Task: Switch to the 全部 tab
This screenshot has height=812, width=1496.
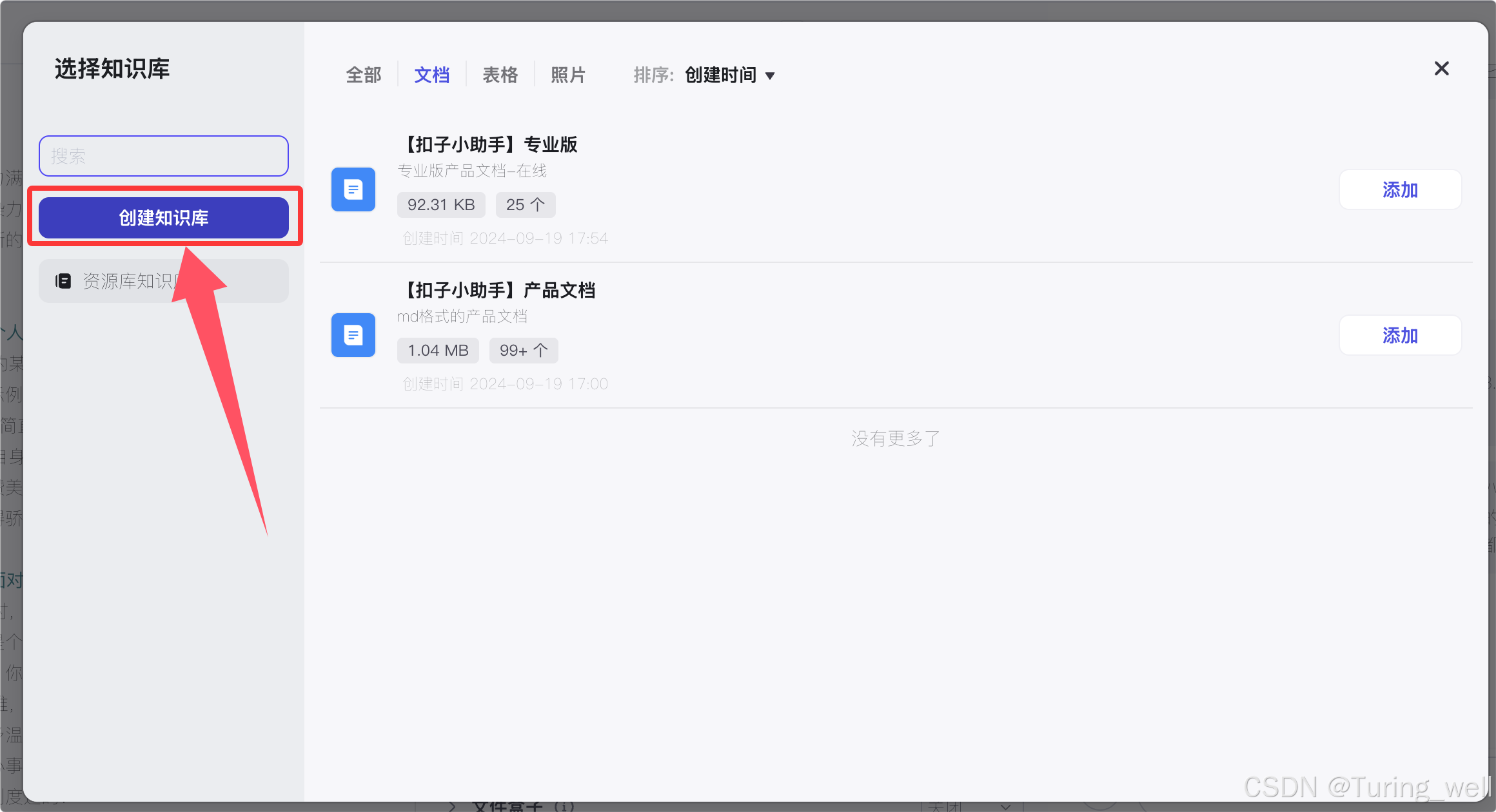Action: (364, 75)
